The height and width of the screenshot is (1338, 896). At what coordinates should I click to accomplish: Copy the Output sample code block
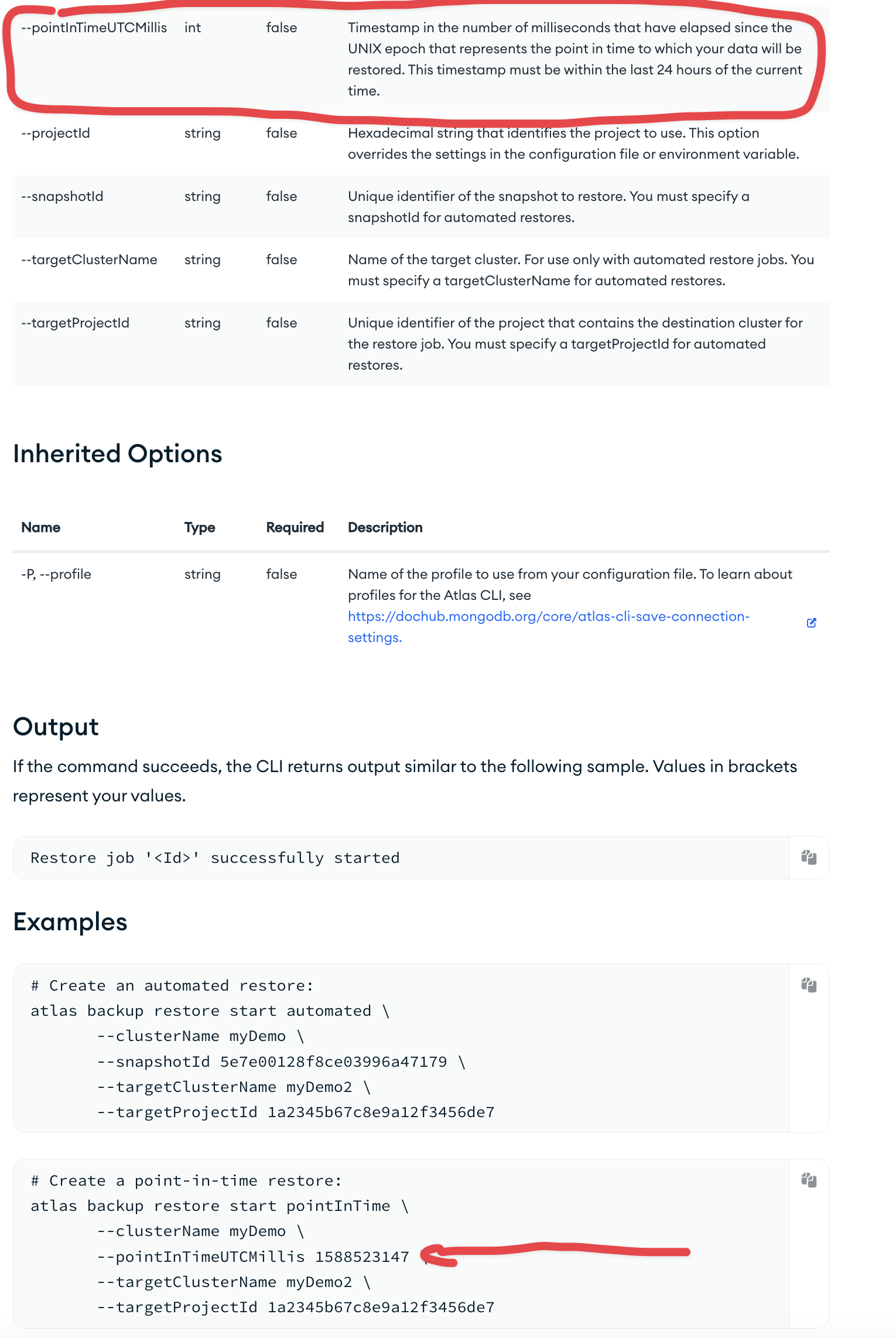point(809,858)
